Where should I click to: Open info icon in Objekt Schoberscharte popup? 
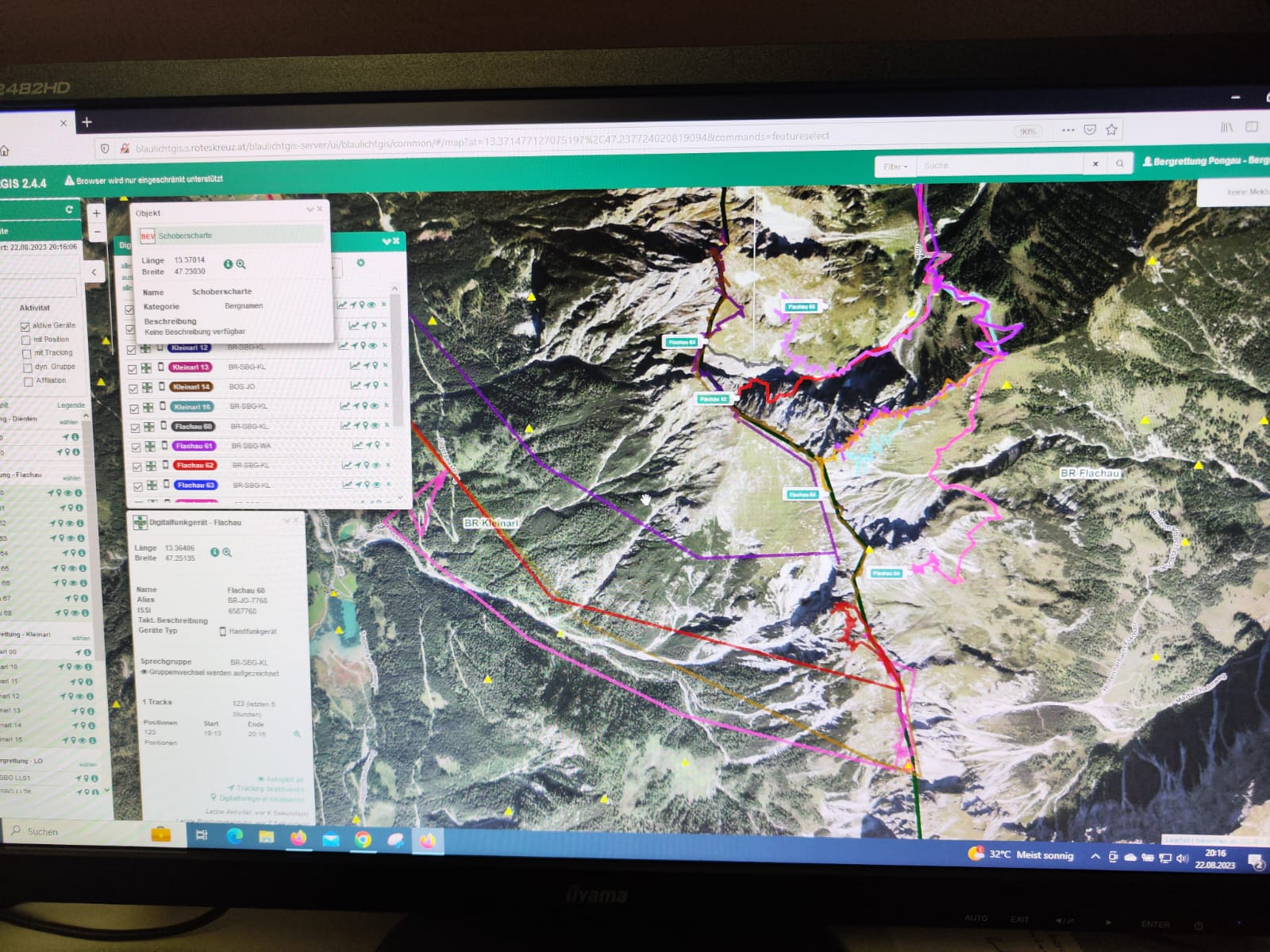[228, 264]
